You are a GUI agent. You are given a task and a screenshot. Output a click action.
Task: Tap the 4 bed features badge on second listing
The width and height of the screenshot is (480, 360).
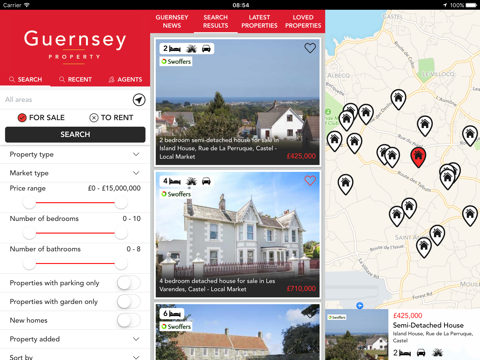click(187, 181)
